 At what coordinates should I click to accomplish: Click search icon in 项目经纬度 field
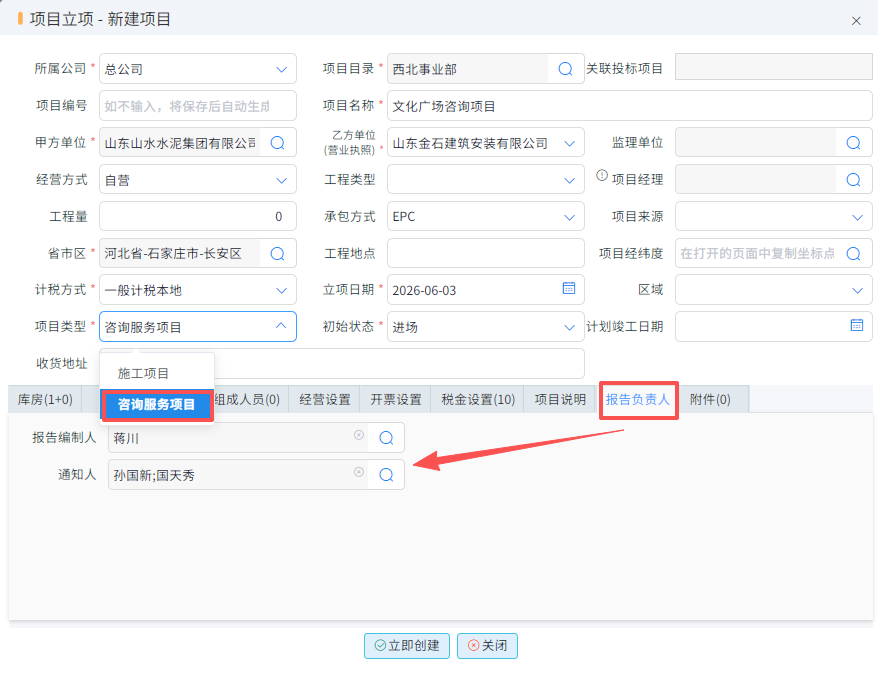tap(853, 254)
